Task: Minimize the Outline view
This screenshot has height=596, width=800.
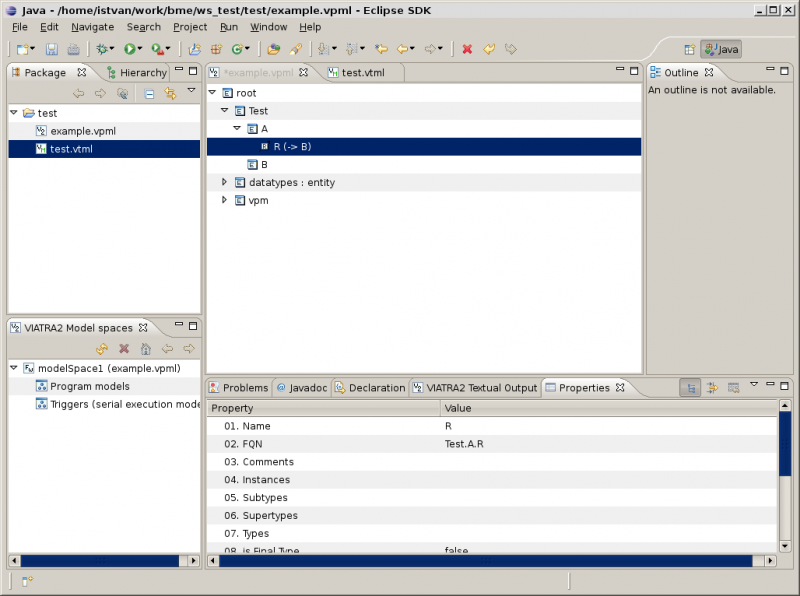Action: click(x=770, y=69)
